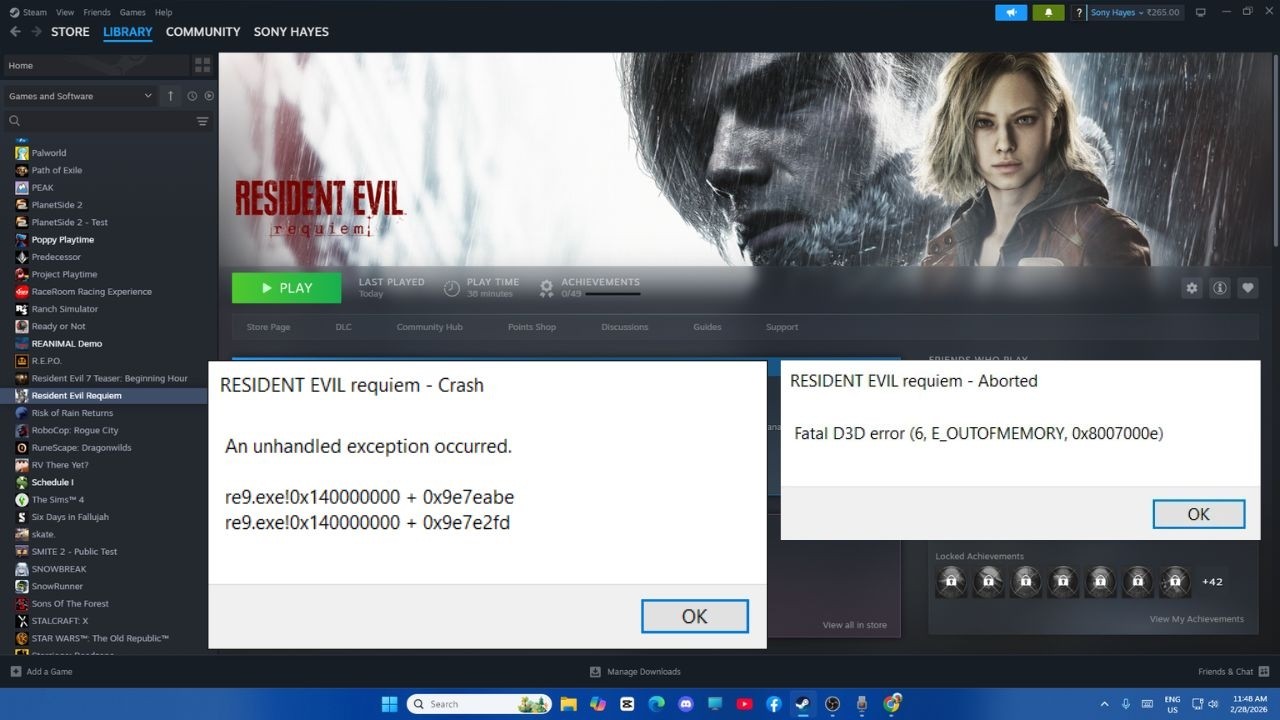Select Palworld in the library list

pyautogui.click(x=48, y=153)
